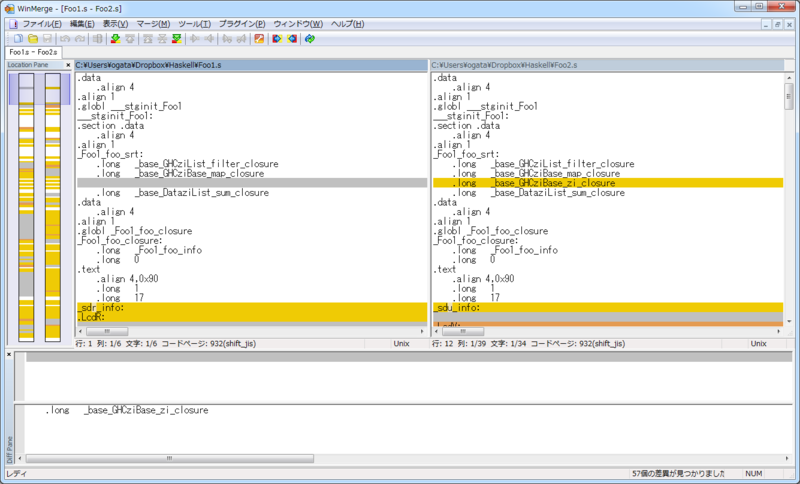Screen dimensions: 800x484
Task: Click the Copy to Left toolbar icon
Action: click(x=209, y=39)
